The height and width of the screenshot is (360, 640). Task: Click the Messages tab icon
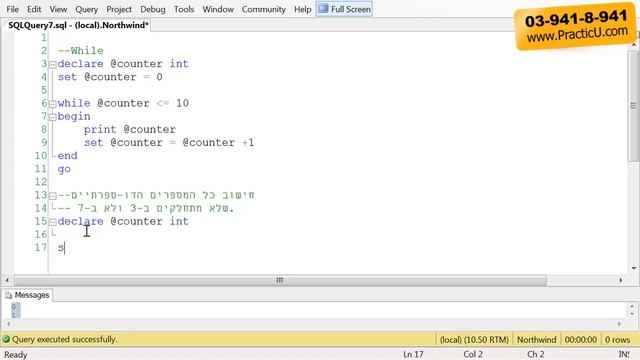click(9, 295)
